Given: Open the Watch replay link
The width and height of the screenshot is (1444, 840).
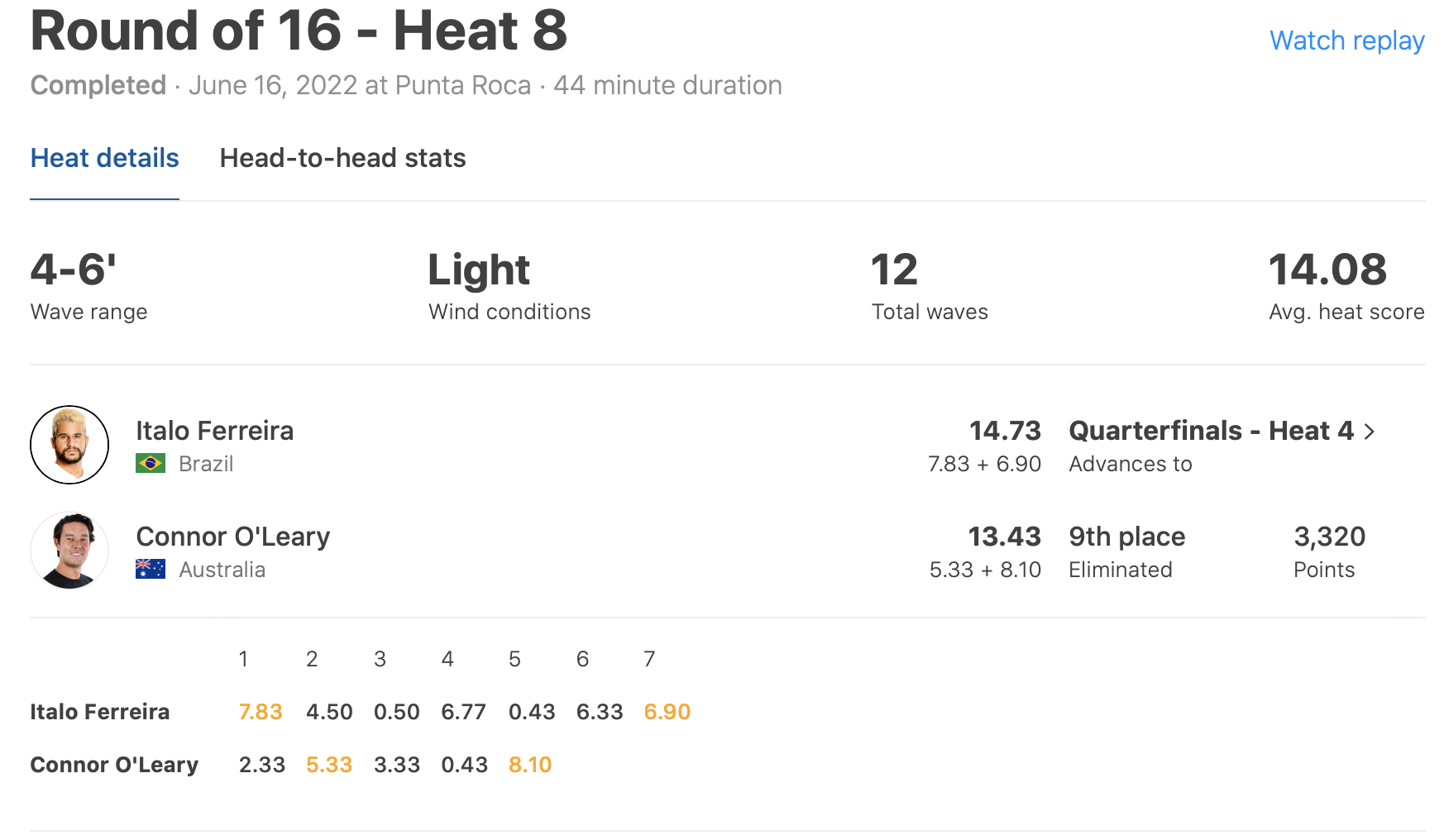Looking at the screenshot, I should point(1346,41).
